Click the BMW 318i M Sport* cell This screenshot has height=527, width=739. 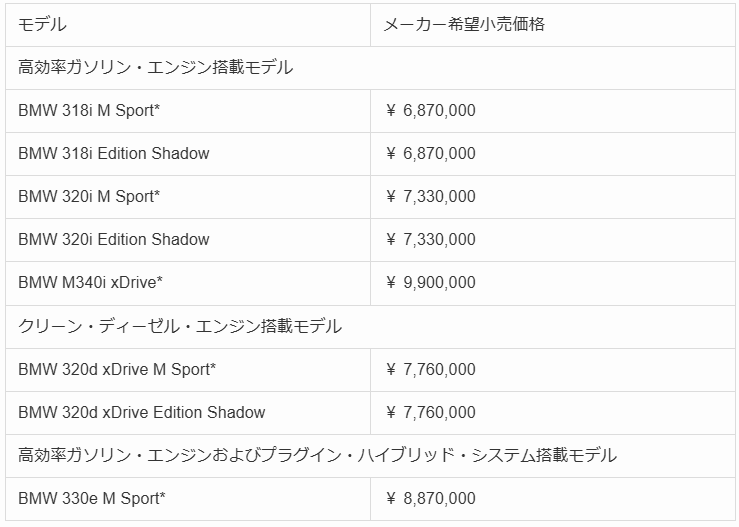89,110
